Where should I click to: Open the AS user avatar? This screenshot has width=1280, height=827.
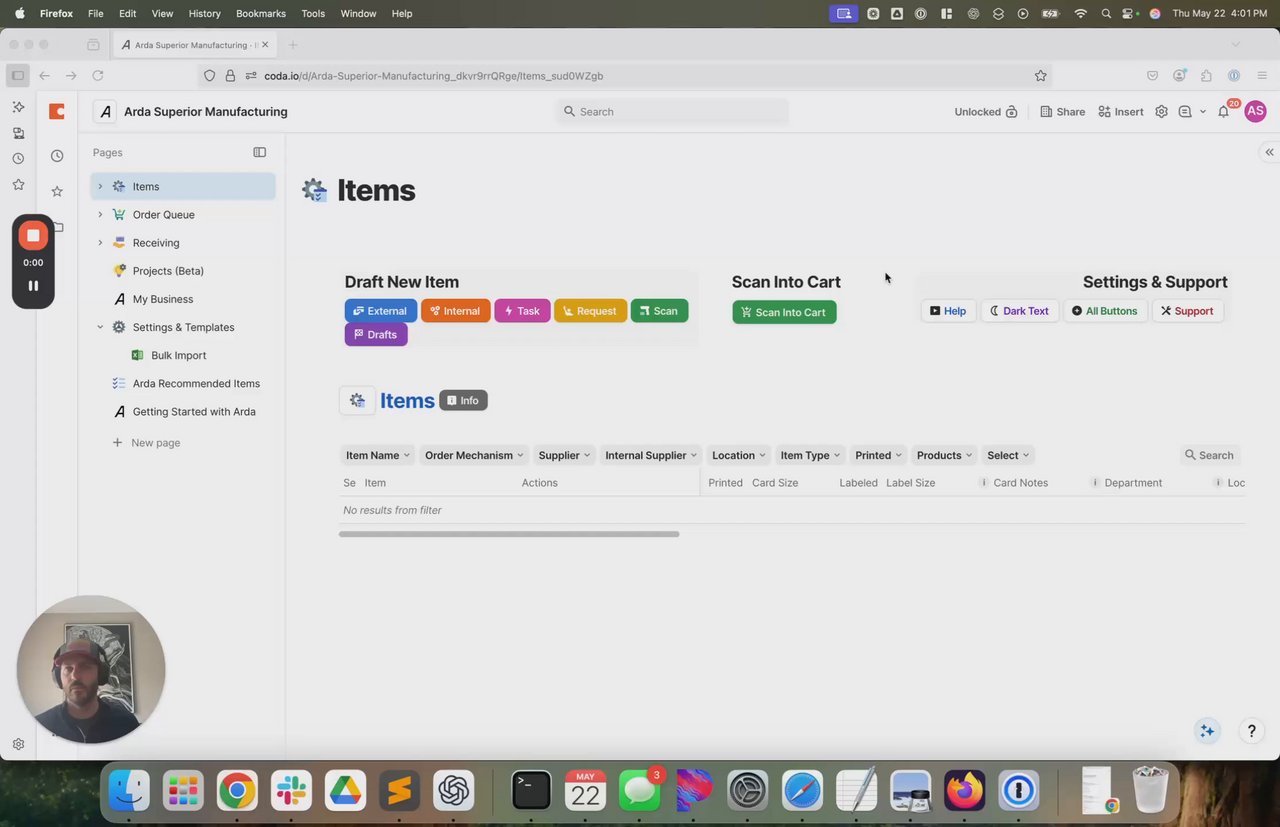coord(1255,111)
